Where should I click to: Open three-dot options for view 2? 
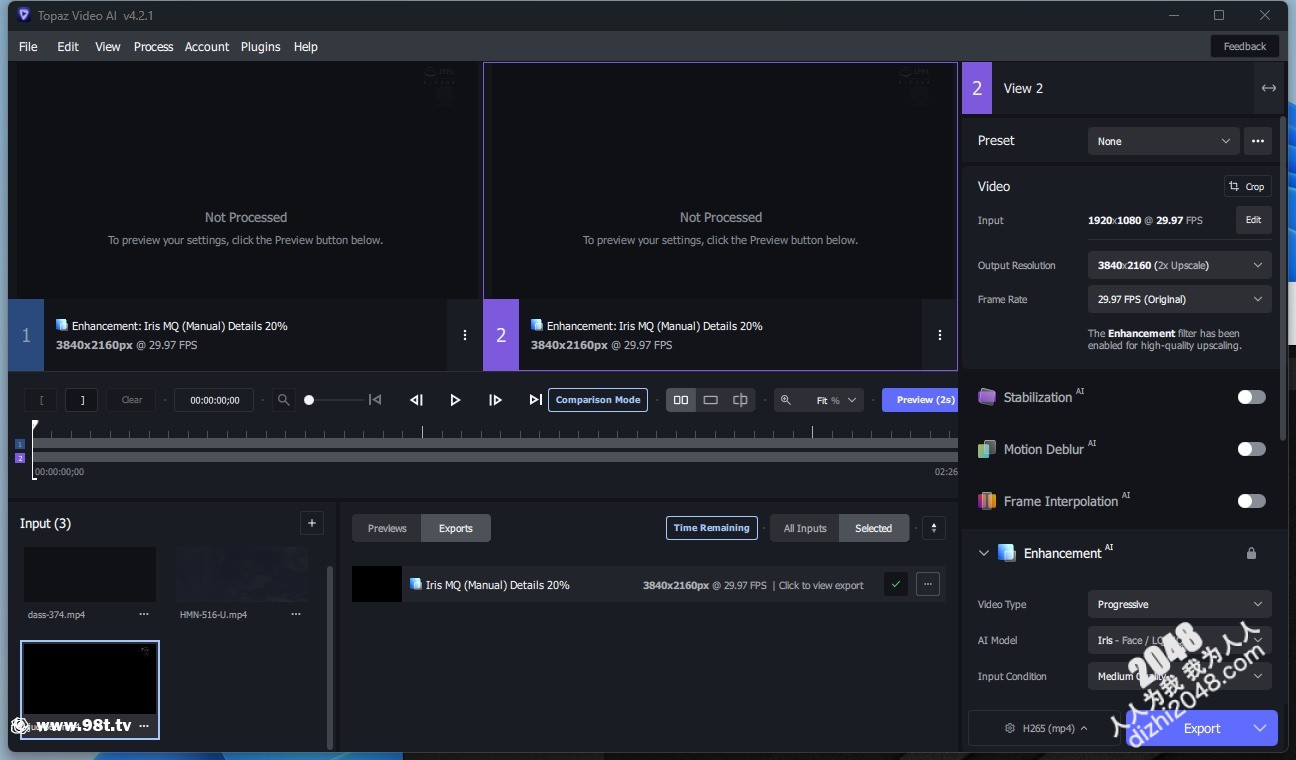[x=940, y=335]
